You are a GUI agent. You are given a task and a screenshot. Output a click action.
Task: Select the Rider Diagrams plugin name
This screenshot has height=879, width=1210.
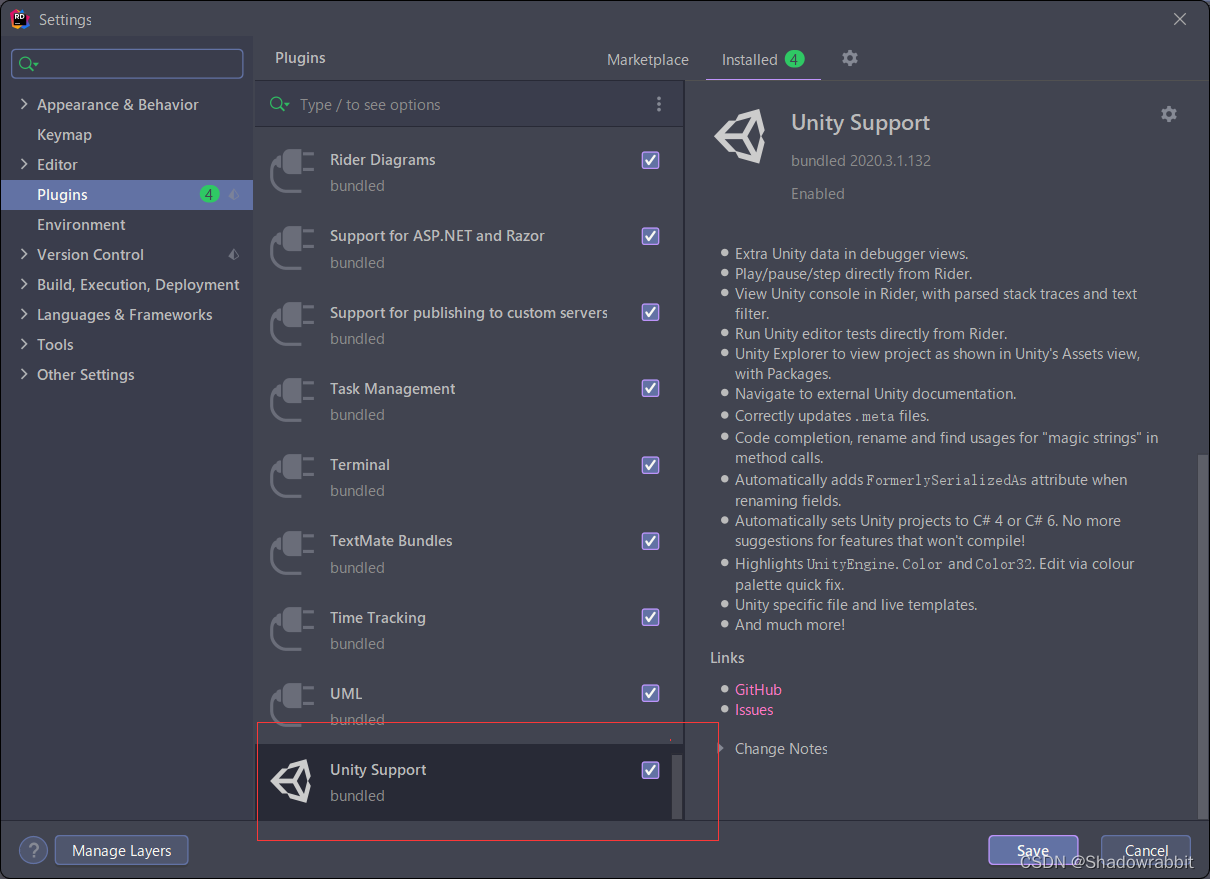point(383,160)
